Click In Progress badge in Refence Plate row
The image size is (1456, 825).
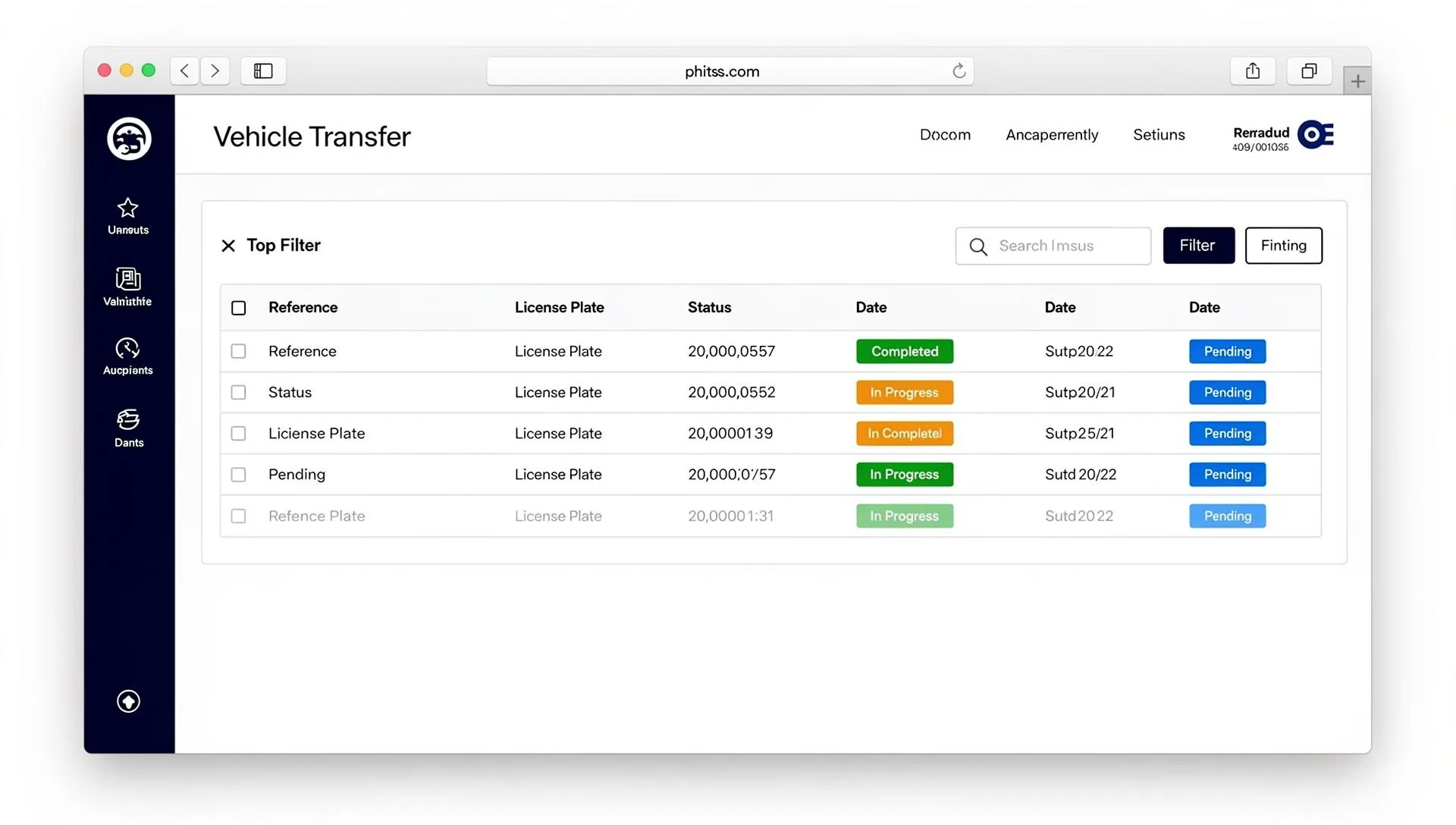click(x=905, y=516)
